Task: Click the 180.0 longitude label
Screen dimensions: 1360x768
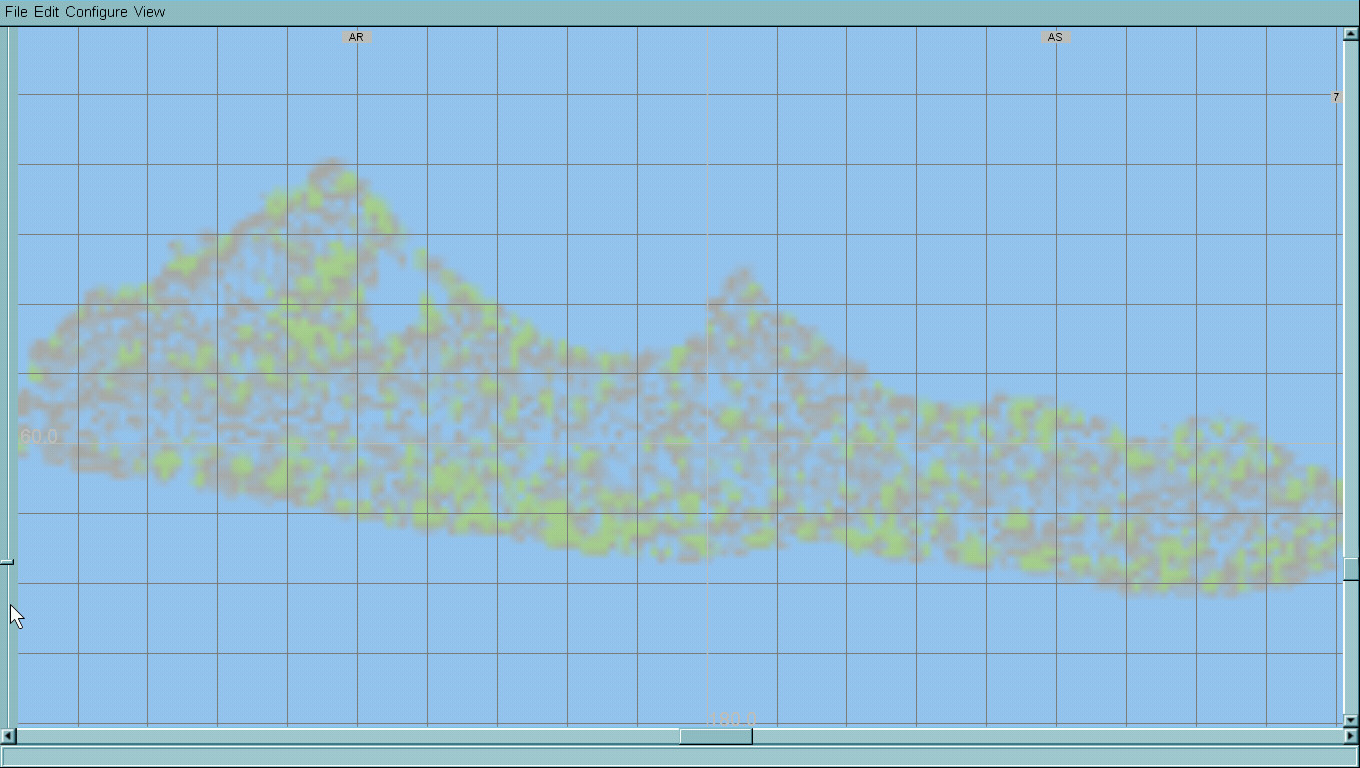Action: (x=733, y=719)
